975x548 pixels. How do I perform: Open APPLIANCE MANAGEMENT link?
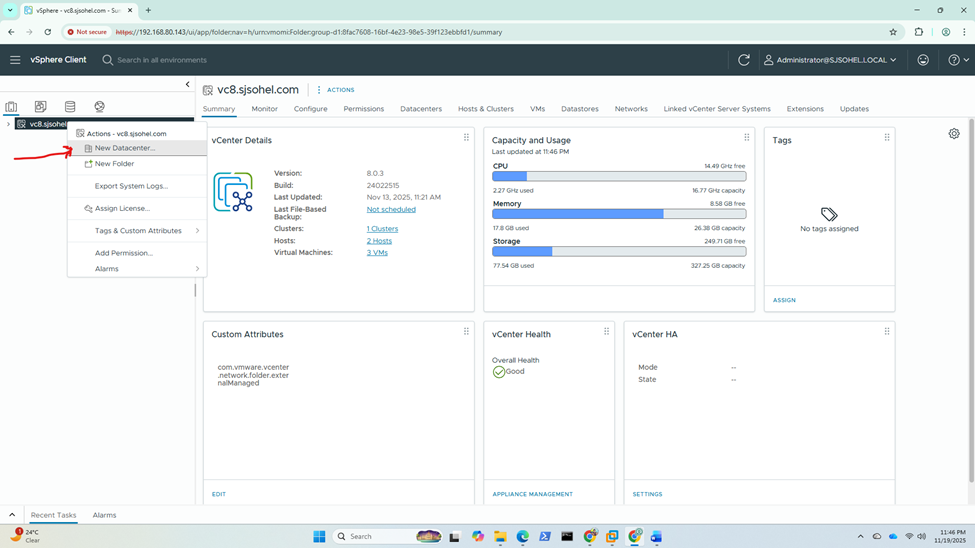click(x=532, y=494)
